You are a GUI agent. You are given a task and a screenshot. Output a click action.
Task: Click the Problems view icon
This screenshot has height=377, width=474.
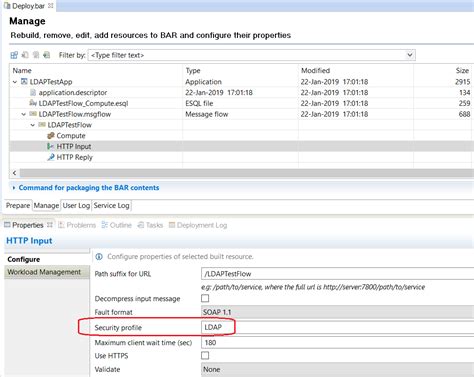61,225
